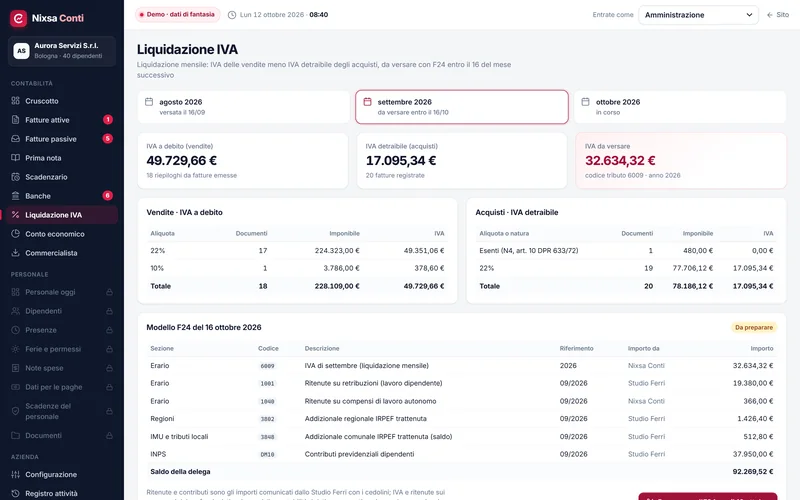Click 224.323,00 € imponibile cell
This screenshot has height=500, width=800.
pyautogui.click(x=337, y=251)
